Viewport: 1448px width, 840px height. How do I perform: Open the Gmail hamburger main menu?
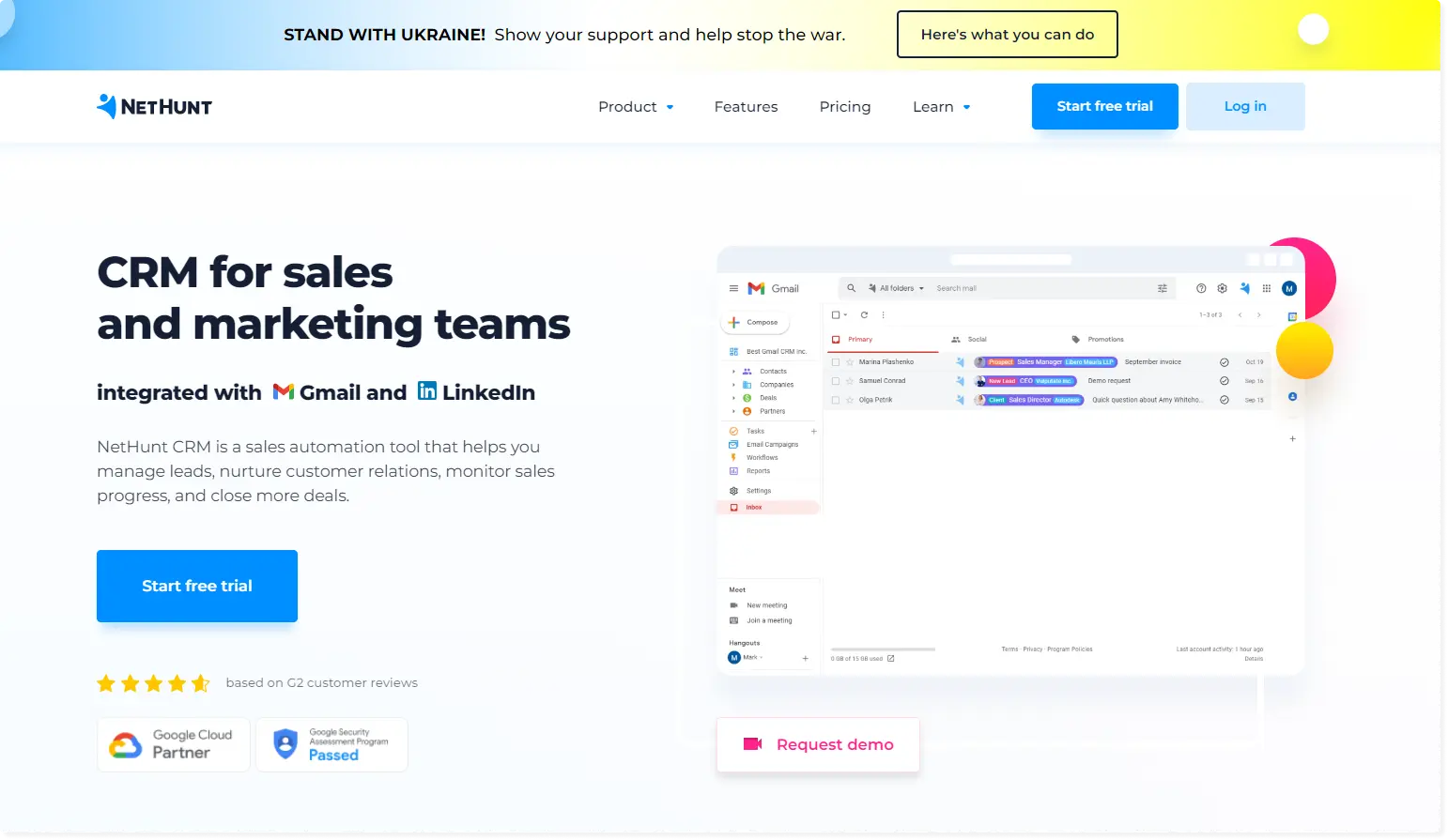pyautogui.click(x=733, y=288)
